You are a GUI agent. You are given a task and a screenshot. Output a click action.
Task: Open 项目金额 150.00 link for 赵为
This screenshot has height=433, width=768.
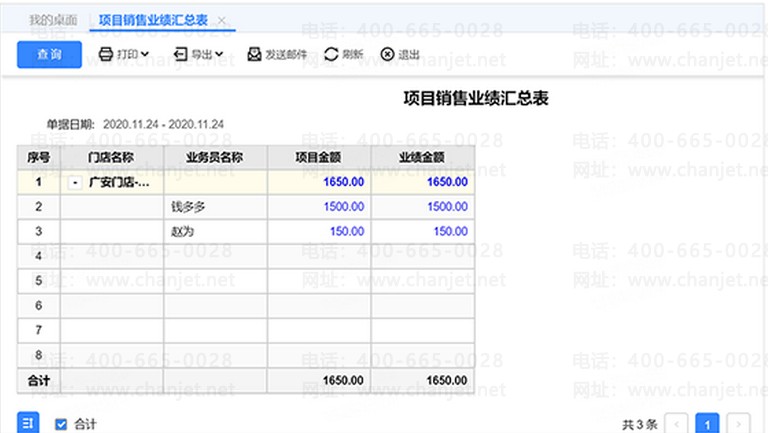347,231
